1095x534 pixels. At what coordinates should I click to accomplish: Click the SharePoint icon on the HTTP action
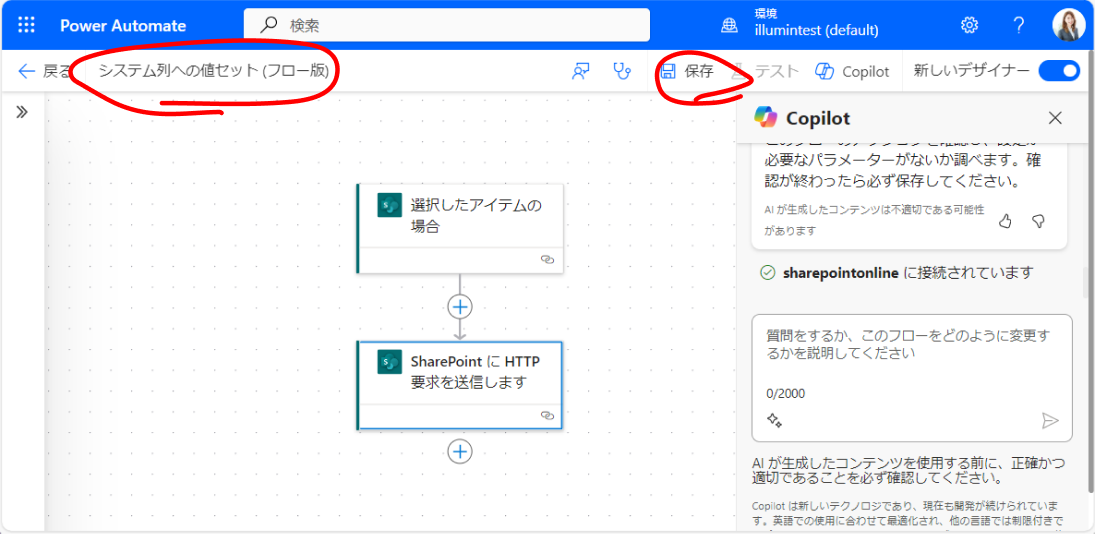click(389, 362)
